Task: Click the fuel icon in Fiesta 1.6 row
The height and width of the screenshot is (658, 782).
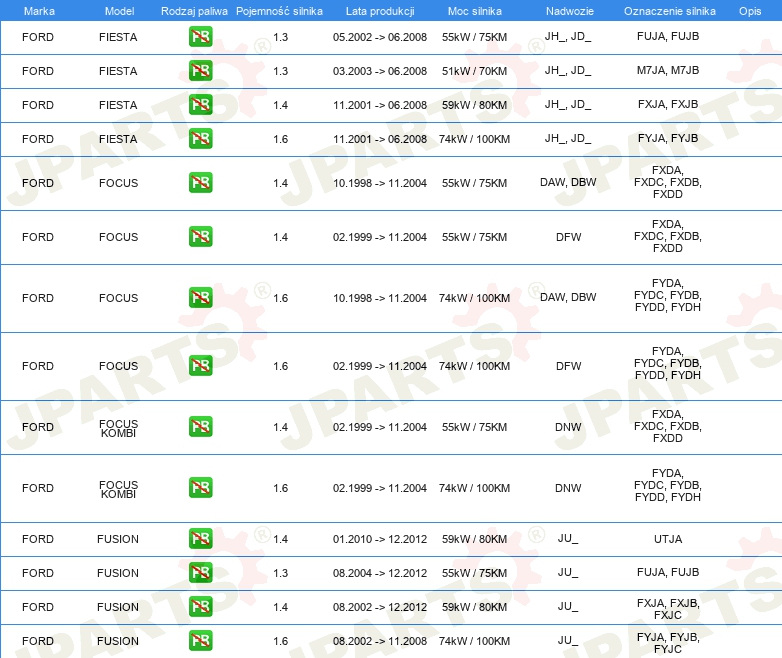Action: coord(200,138)
